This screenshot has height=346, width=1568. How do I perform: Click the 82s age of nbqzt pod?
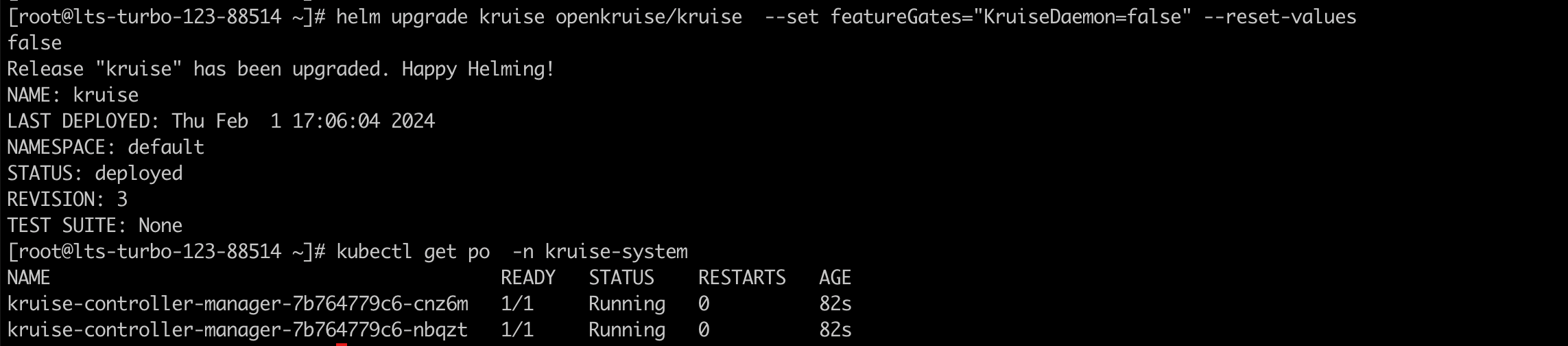835,330
